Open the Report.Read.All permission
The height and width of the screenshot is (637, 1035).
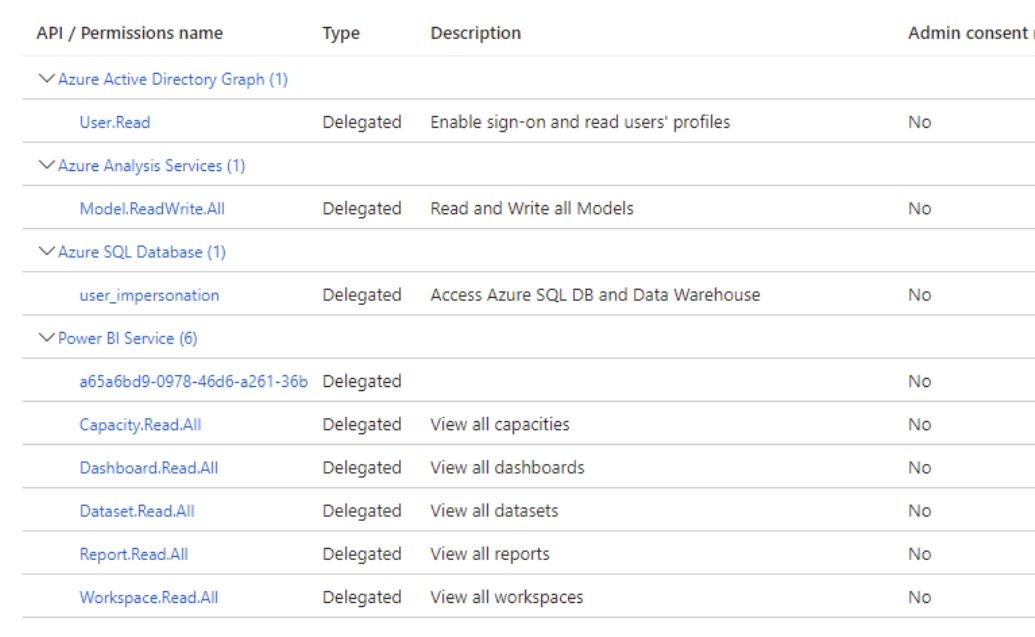pos(134,554)
